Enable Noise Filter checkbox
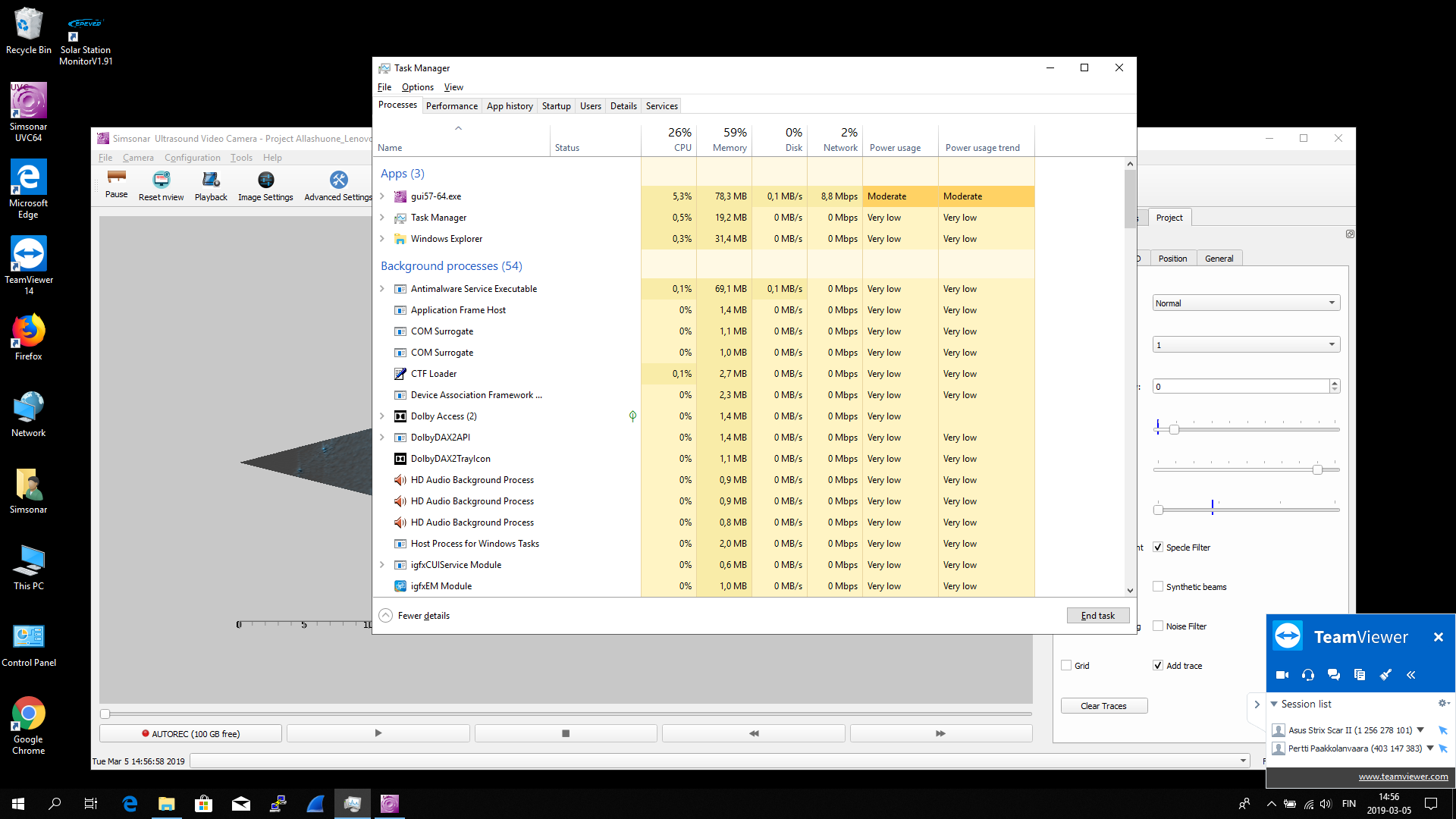This screenshot has width=1456, height=819. [x=1158, y=626]
